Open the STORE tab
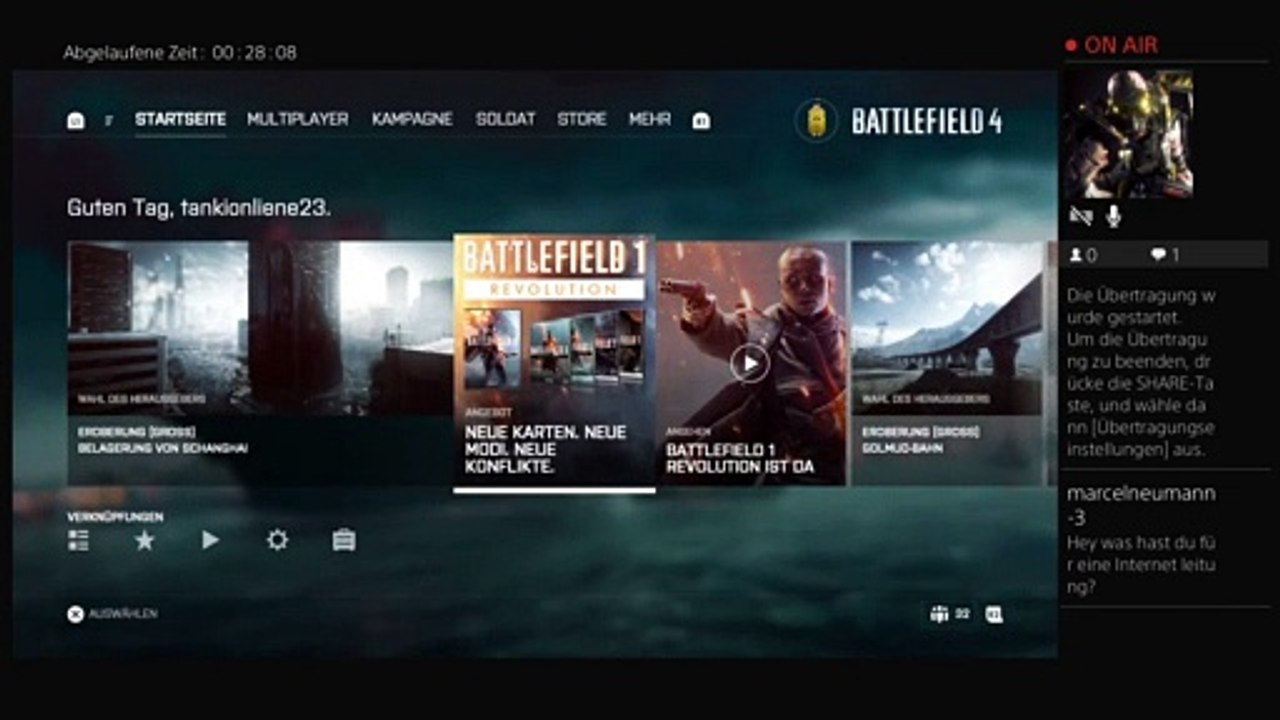Image resolution: width=1280 pixels, height=720 pixels. pyautogui.click(x=582, y=119)
